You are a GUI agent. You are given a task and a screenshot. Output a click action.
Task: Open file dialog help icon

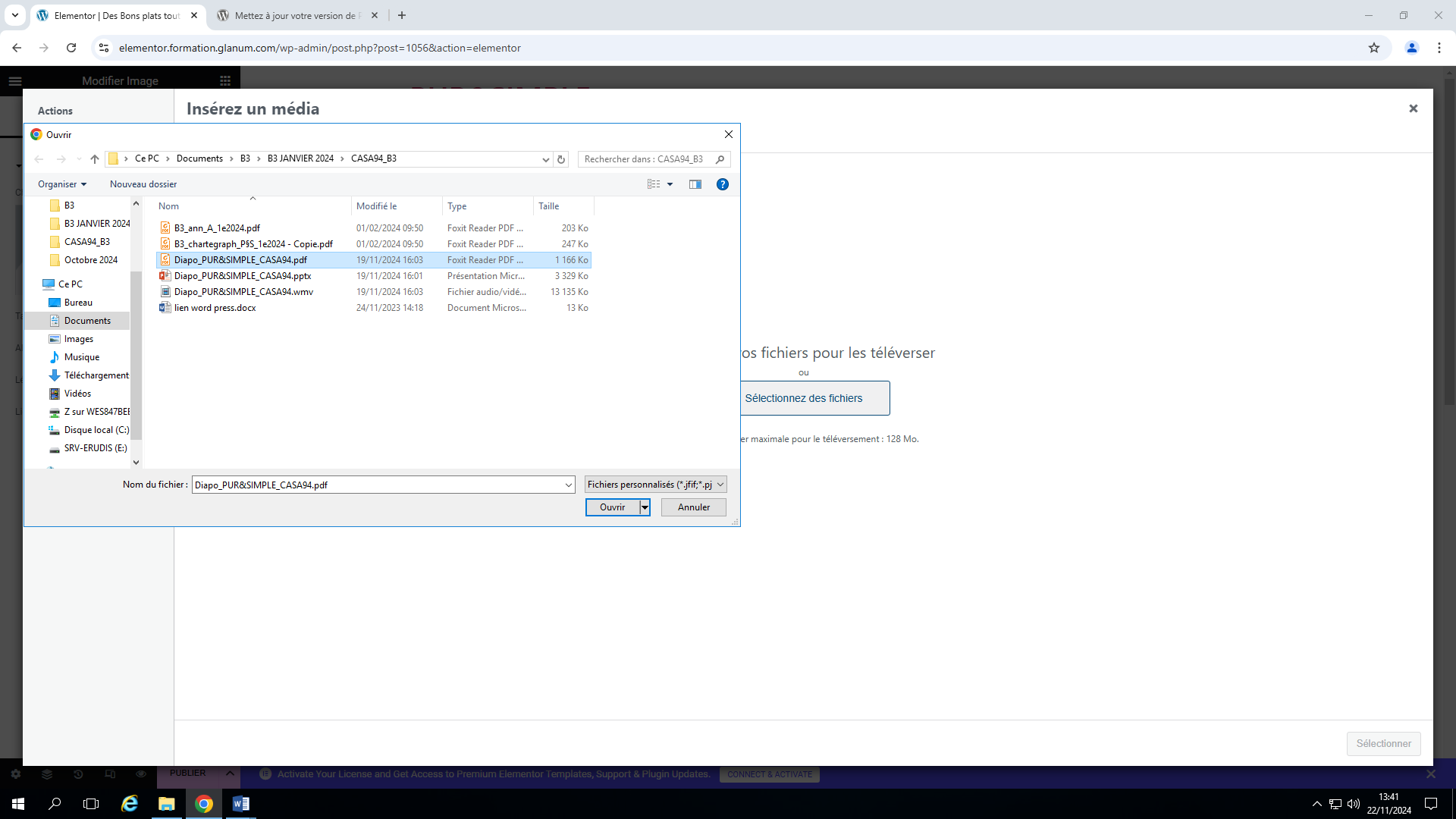(722, 184)
